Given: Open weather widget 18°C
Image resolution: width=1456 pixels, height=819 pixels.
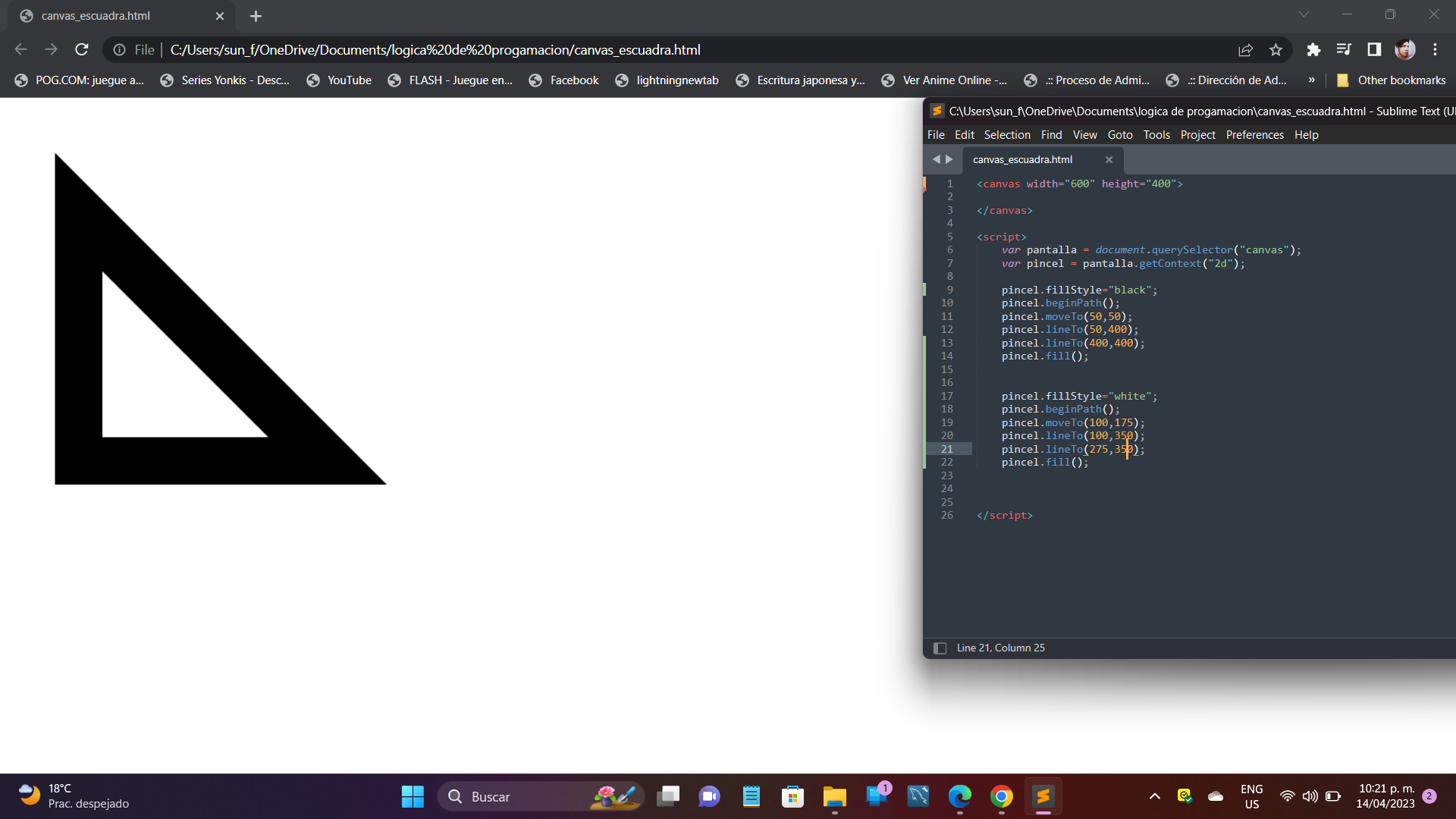Looking at the screenshot, I should [x=74, y=796].
